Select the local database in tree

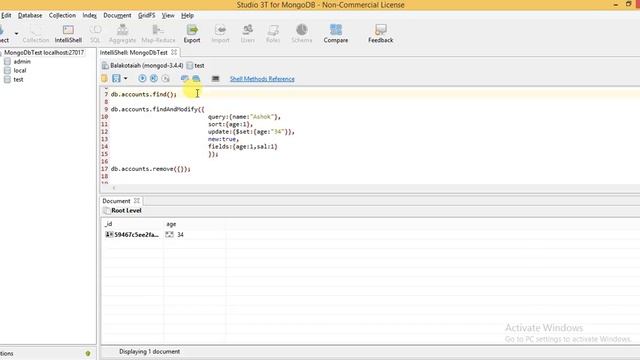20,71
